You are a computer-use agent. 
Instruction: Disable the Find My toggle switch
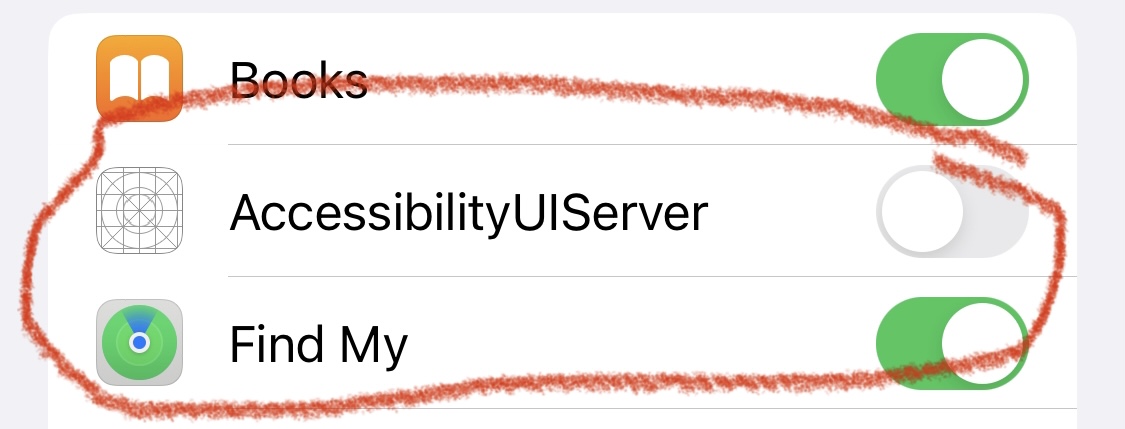(952, 343)
